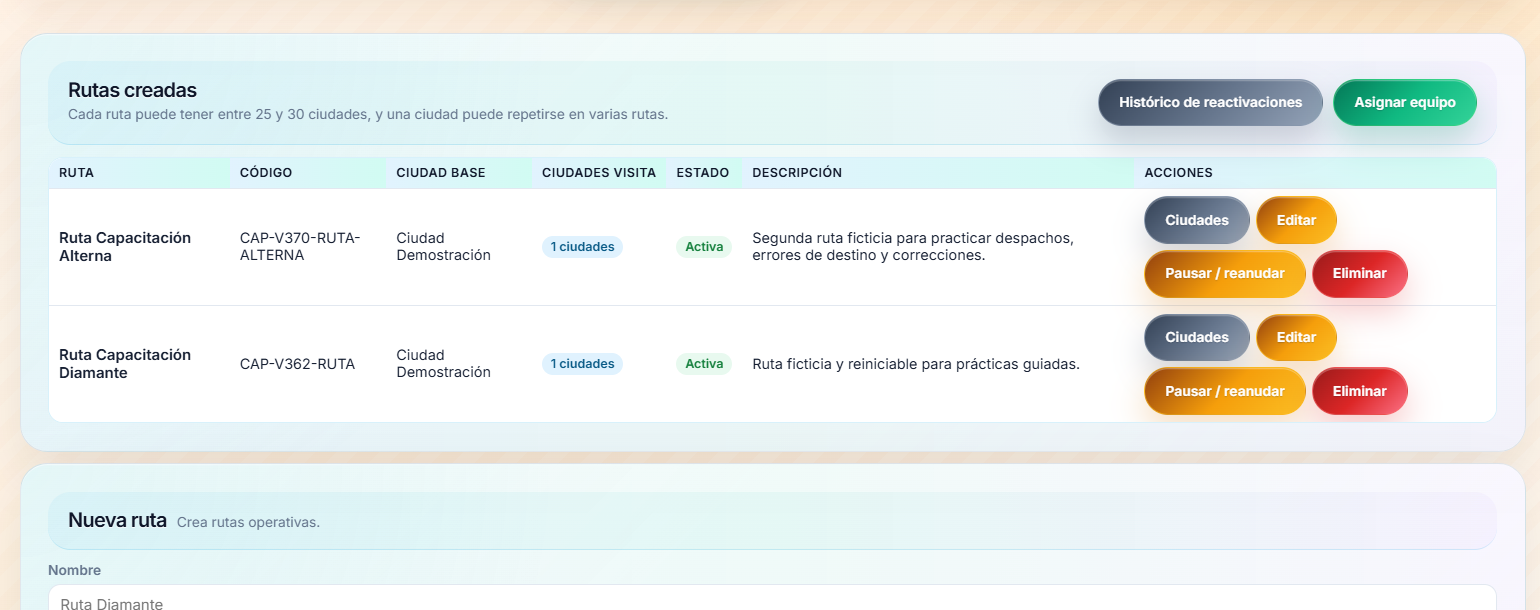Select description starting Segunda ruta ficticia
This screenshot has height=610, width=1540.
tap(913, 247)
